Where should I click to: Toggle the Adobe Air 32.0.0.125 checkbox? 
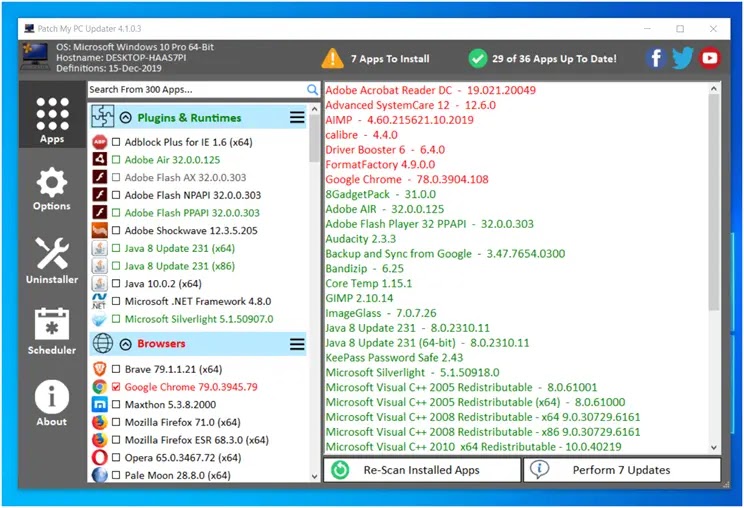point(116,159)
